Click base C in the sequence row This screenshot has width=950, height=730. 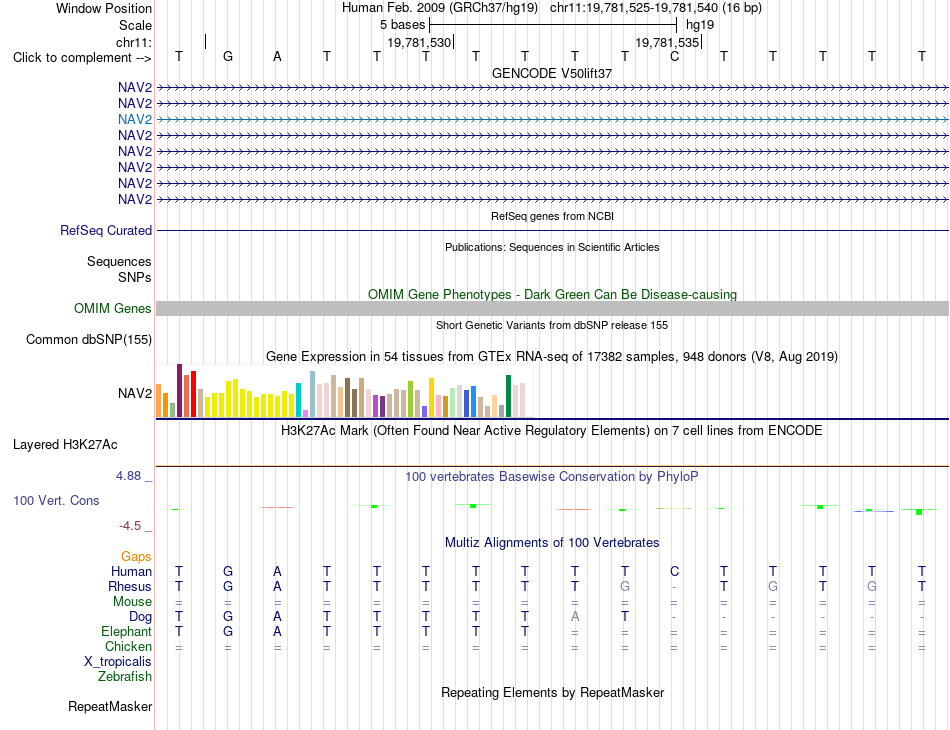(674, 56)
